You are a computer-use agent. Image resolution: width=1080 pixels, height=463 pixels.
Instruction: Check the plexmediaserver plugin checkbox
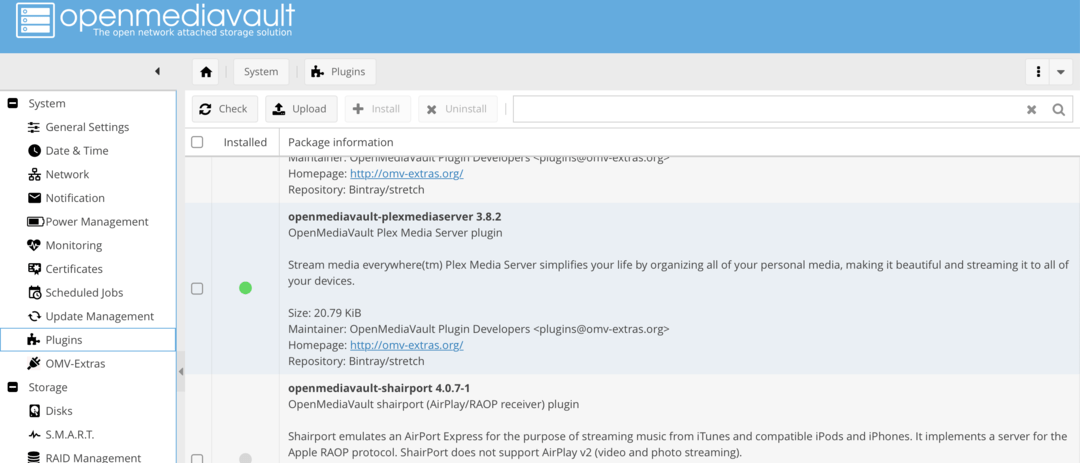197,289
